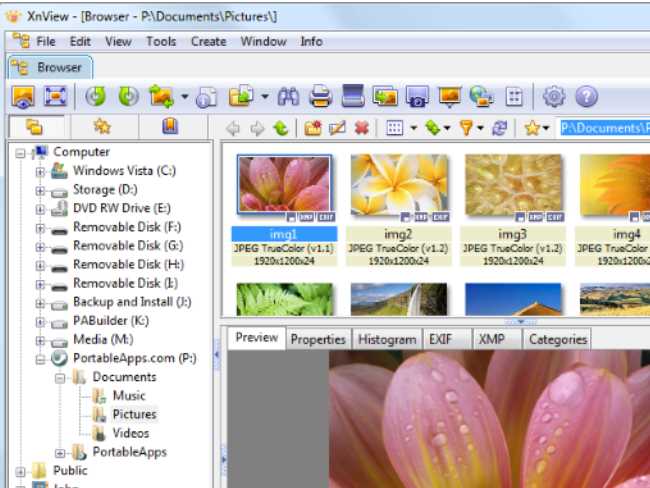The width and height of the screenshot is (650, 488).
Task: Click the contact sheet icon
Action: pyautogui.click(x=514, y=97)
